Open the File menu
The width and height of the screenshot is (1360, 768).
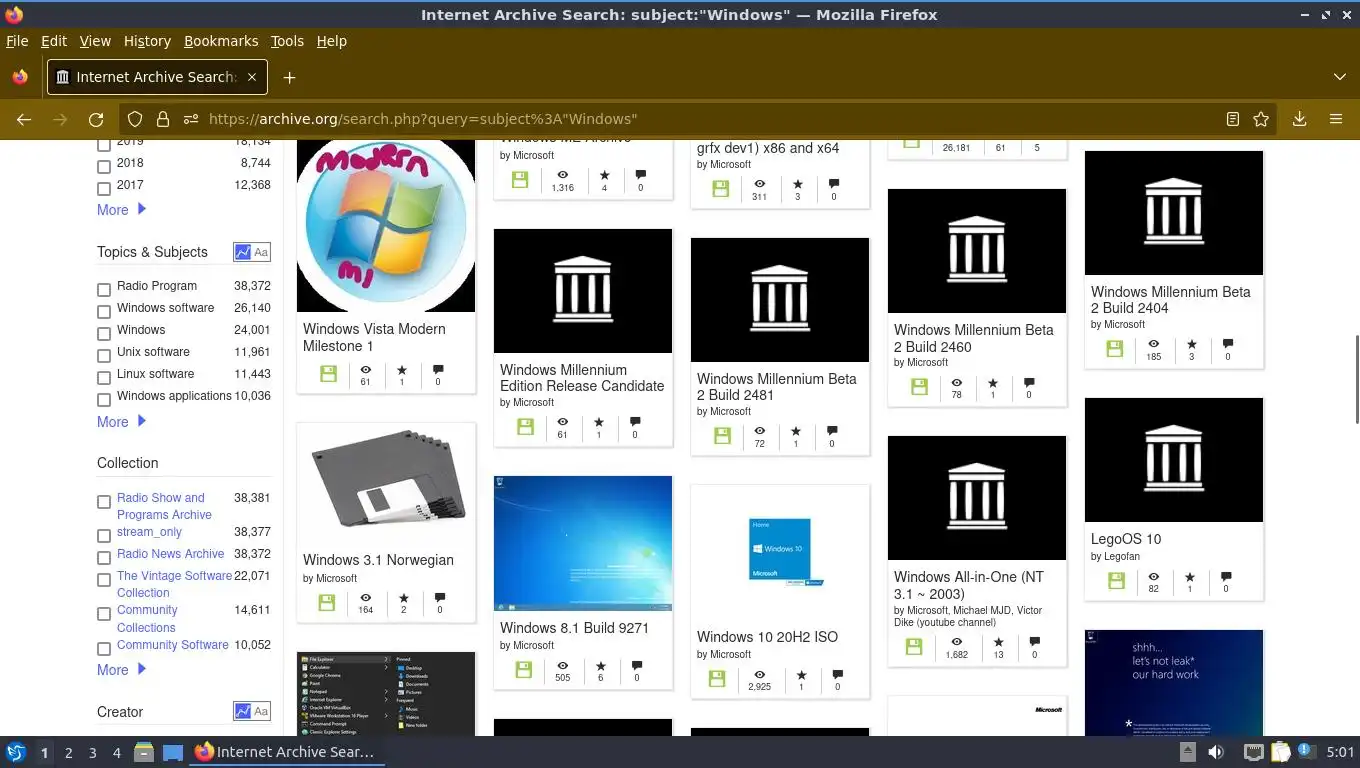pyautogui.click(x=17, y=41)
